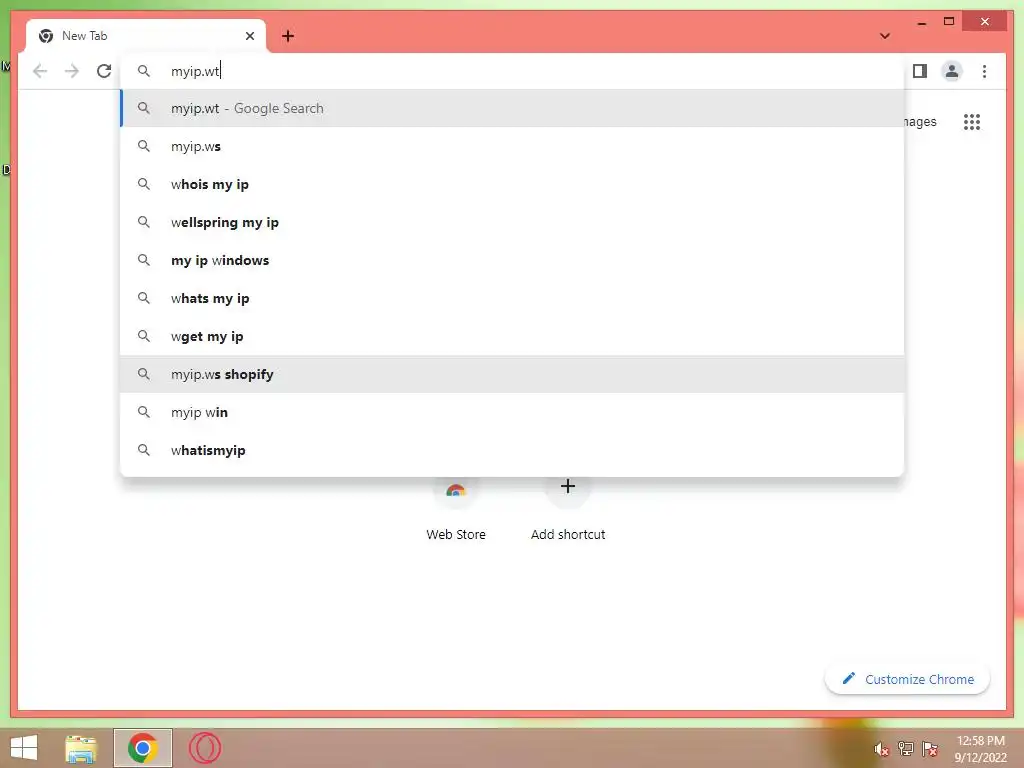The height and width of the screenshot is (768, 1024).
Task: Go back using the back arrow
Action: pyautogui.click(x=40, y=71)
